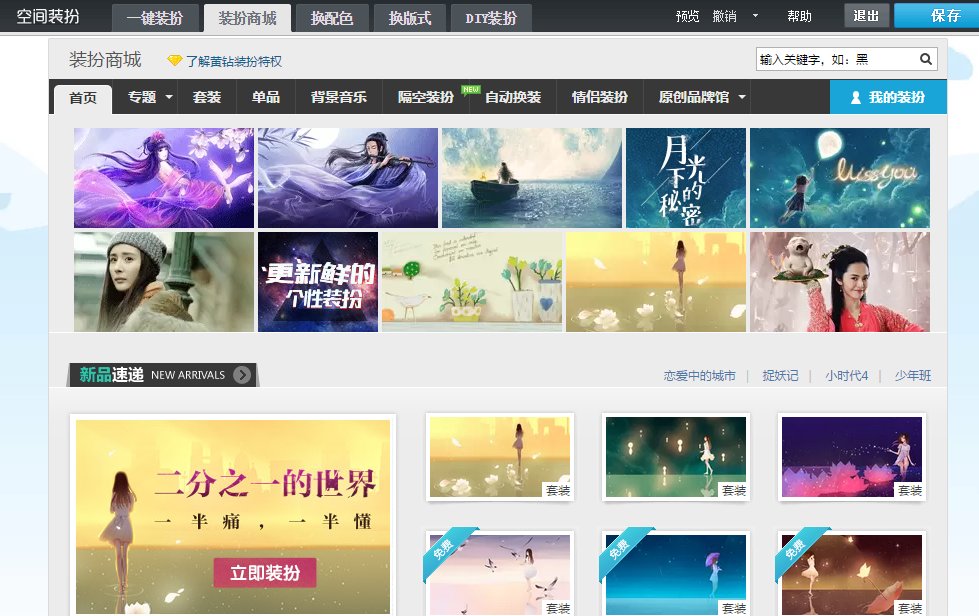The width and height of the screenshot is (979, 616).
Task: Click the keyword search input field
Action: coord(836,60)
